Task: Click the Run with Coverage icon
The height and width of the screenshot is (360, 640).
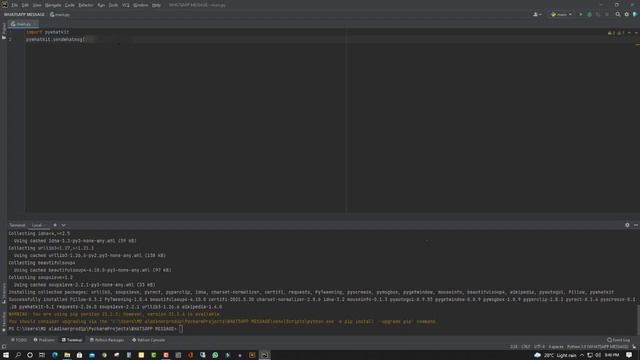Action: pyautogui.click(x=598, y=14)
